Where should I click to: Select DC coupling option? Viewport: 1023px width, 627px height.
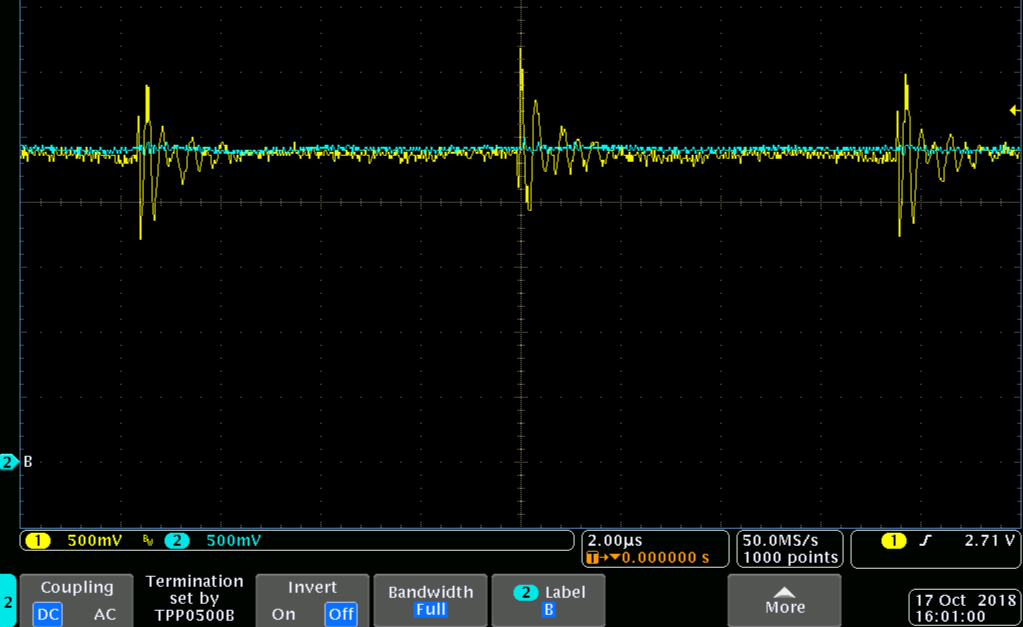[x=48, y=614]
